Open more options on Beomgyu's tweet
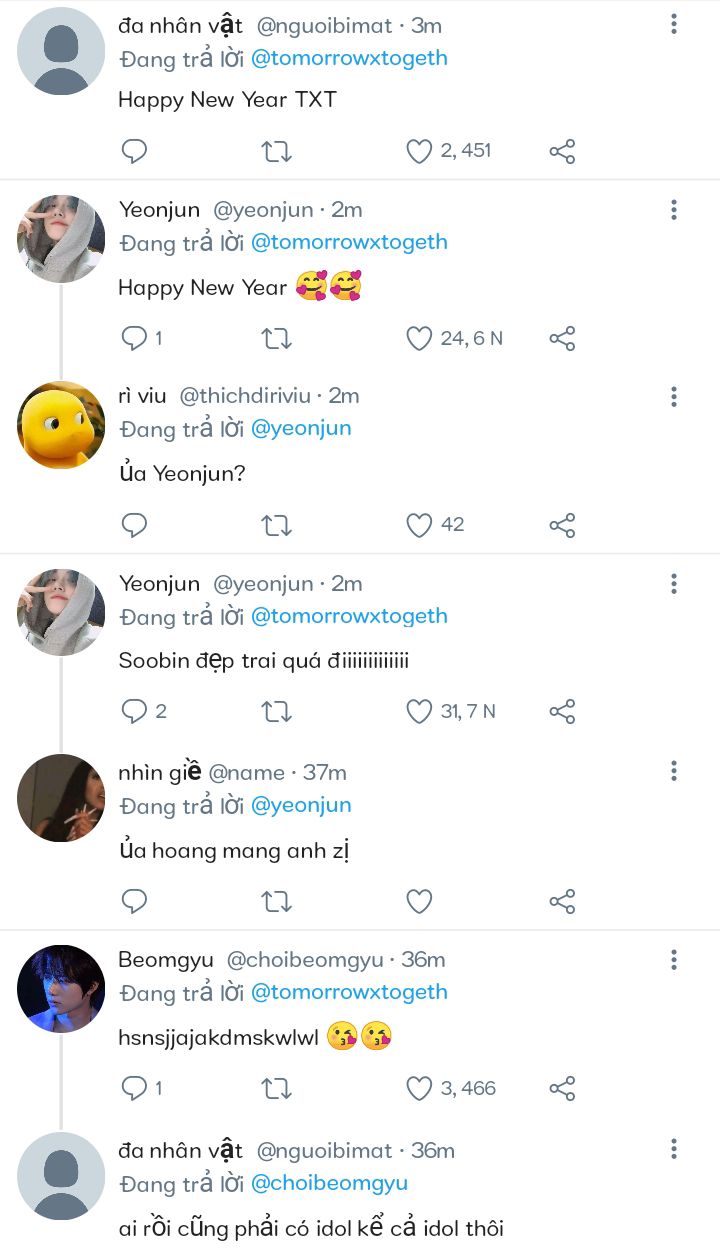Image resolution: width=720 pixels, height=1253 pixels. coord(674,960)
